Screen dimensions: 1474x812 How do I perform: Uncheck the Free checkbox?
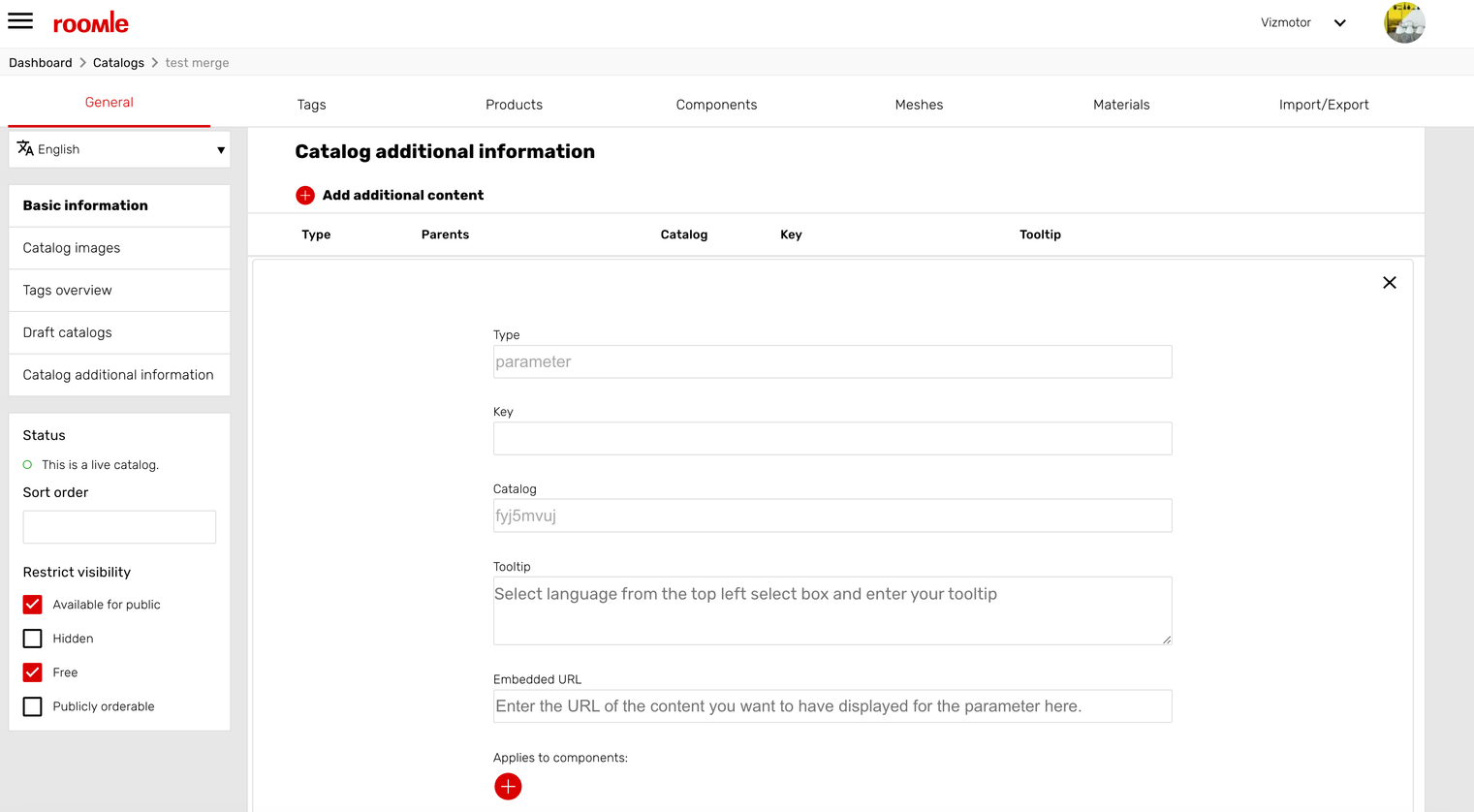point(33,672)
